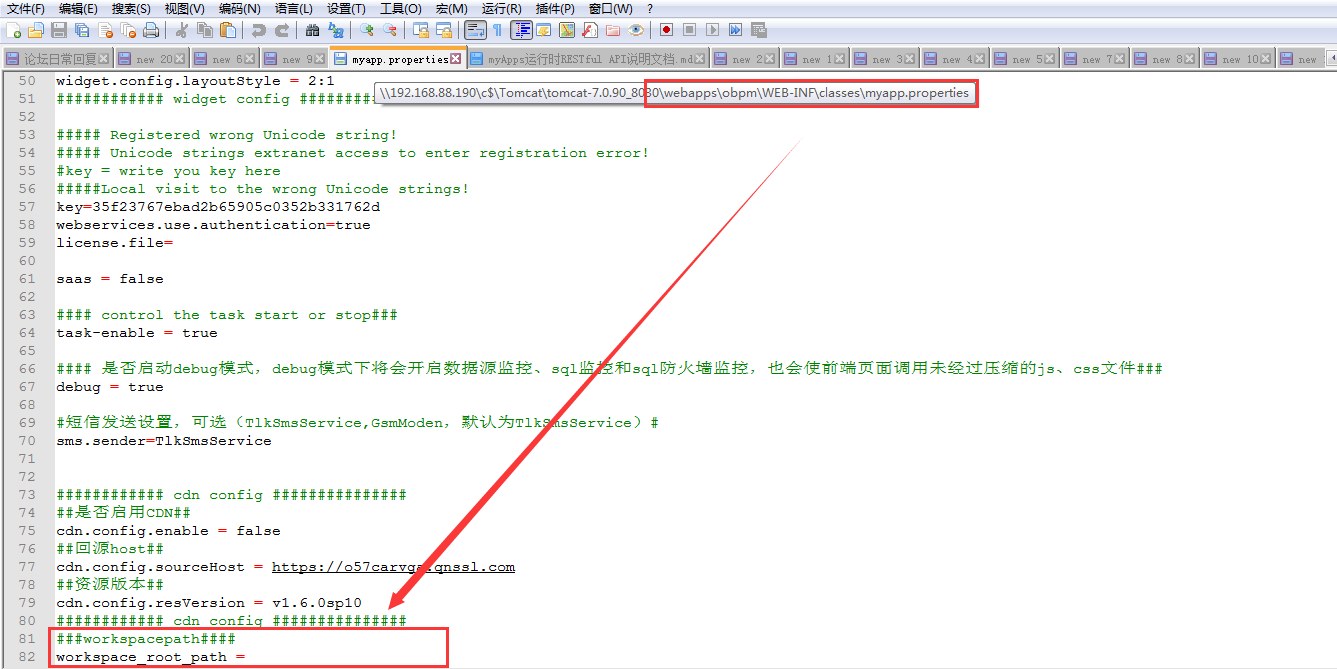Close the myapp.properties tab

click(x=456, y=59)
